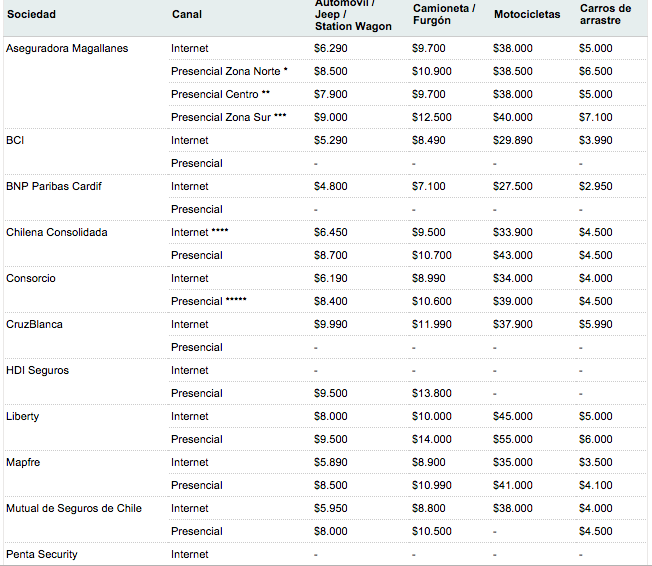Select the Presencial Zona Norte * channel
Image resolution: width=652 pixels, height=566 pixels.
(x=229, y=71)
